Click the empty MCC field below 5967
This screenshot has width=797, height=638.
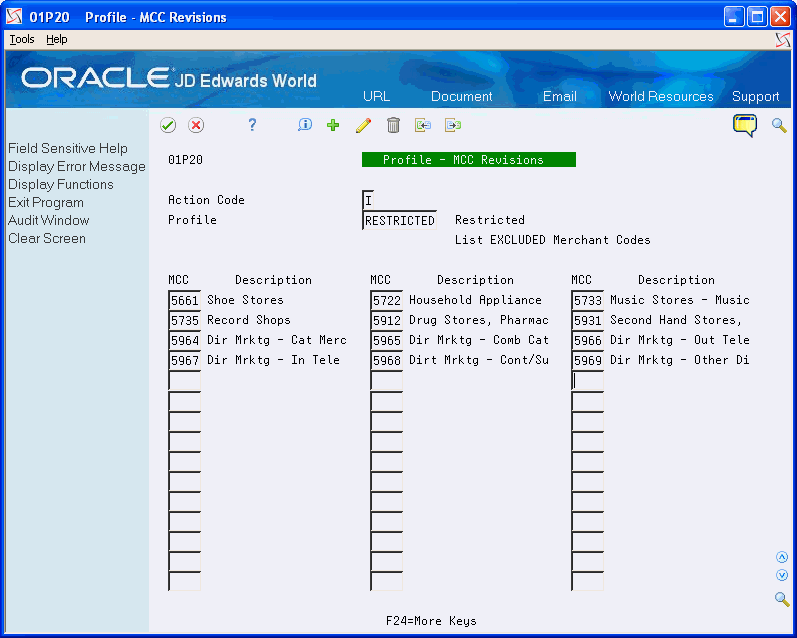pos(185,380)
